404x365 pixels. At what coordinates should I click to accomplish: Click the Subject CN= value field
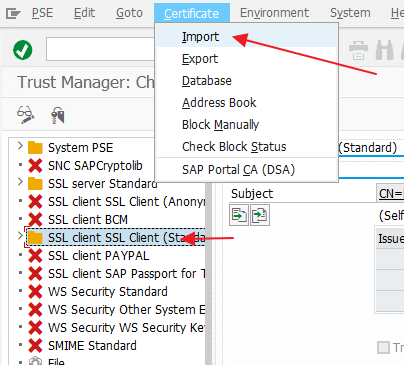click(x=390, y=193)
